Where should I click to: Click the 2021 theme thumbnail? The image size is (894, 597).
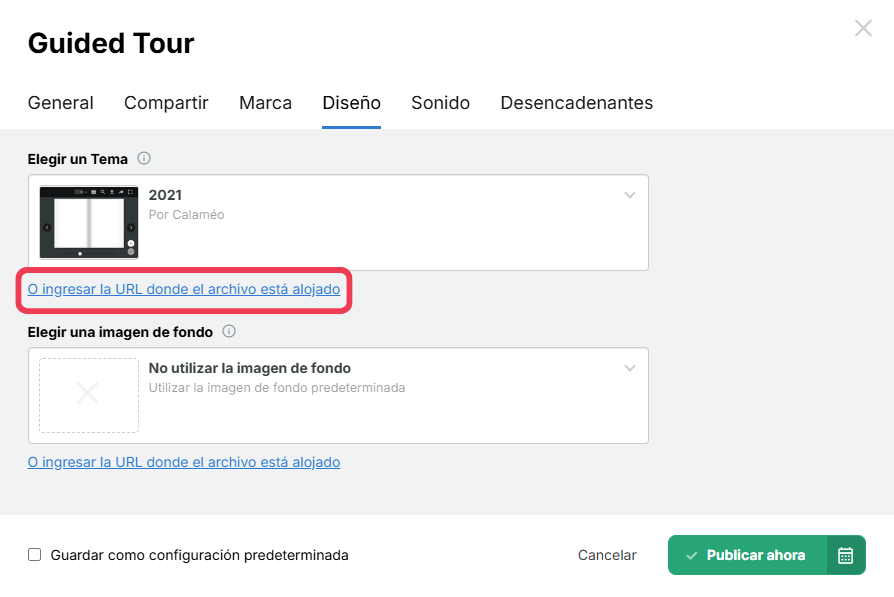pyautogui.click(x=89, y=222)
